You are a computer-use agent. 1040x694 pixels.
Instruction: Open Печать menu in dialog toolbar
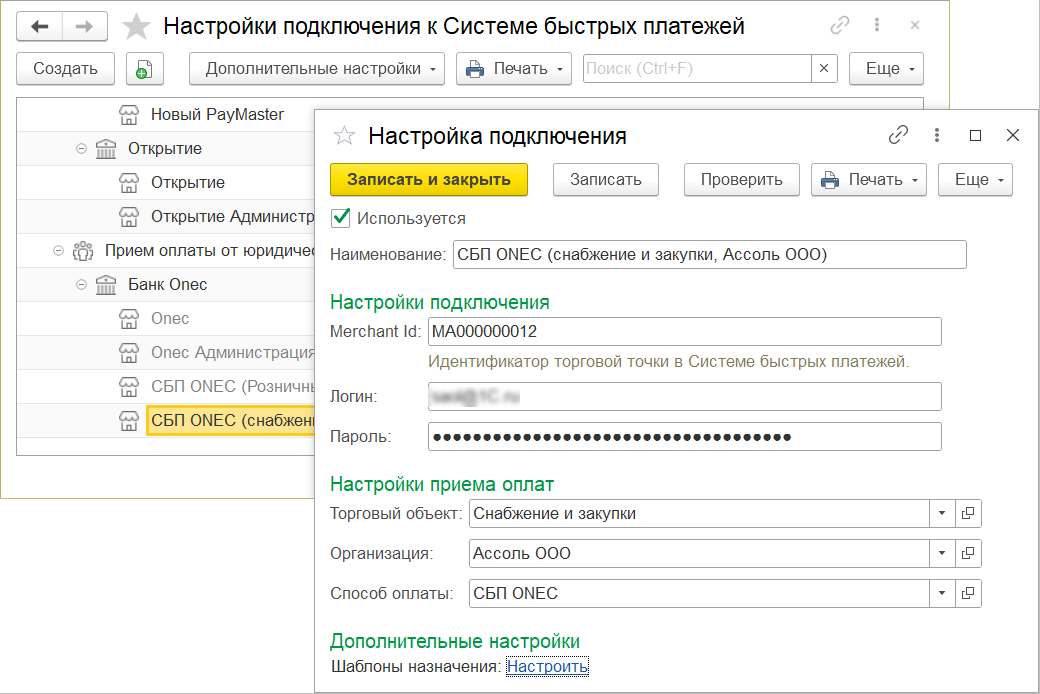(x=869, y=180)
